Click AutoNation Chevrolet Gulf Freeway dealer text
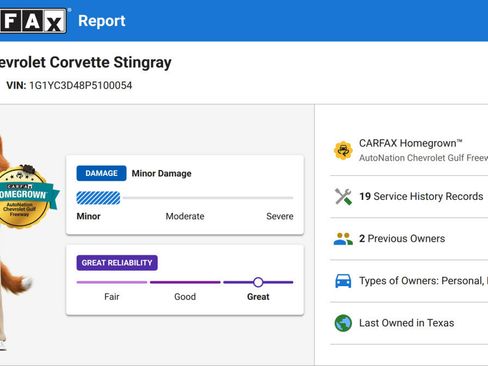 (x=423, y=158)
